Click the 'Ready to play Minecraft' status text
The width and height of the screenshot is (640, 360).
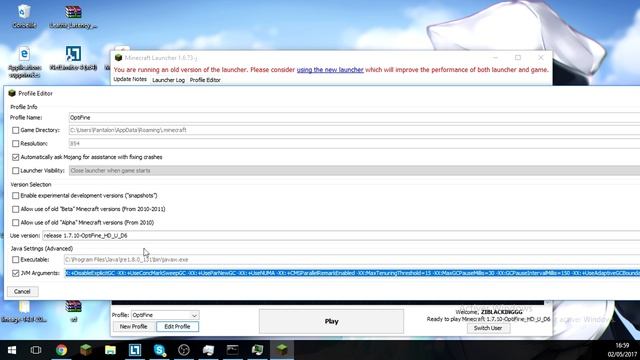(488, 319)
